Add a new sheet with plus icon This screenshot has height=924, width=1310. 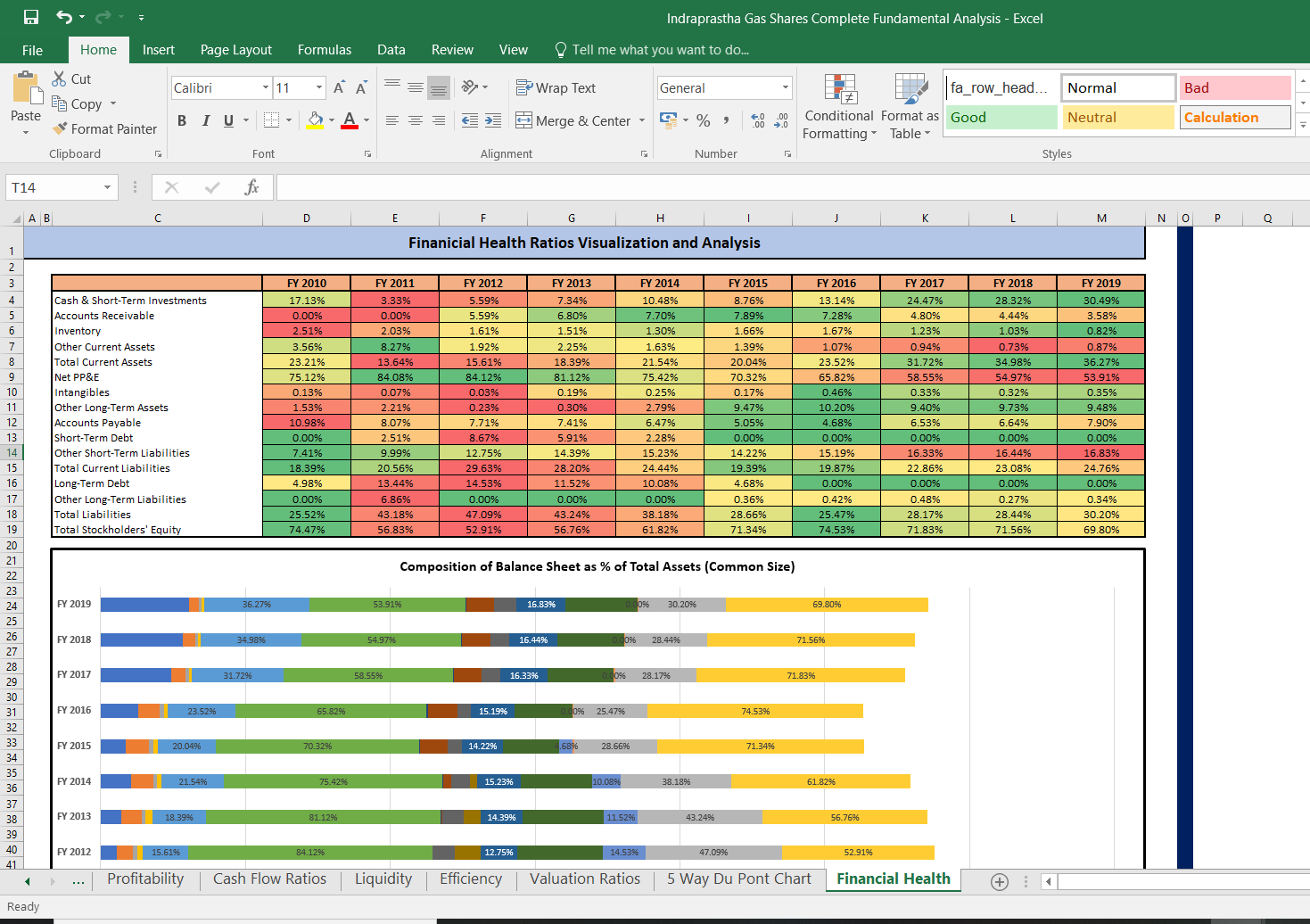click(x=1000, y=881)
